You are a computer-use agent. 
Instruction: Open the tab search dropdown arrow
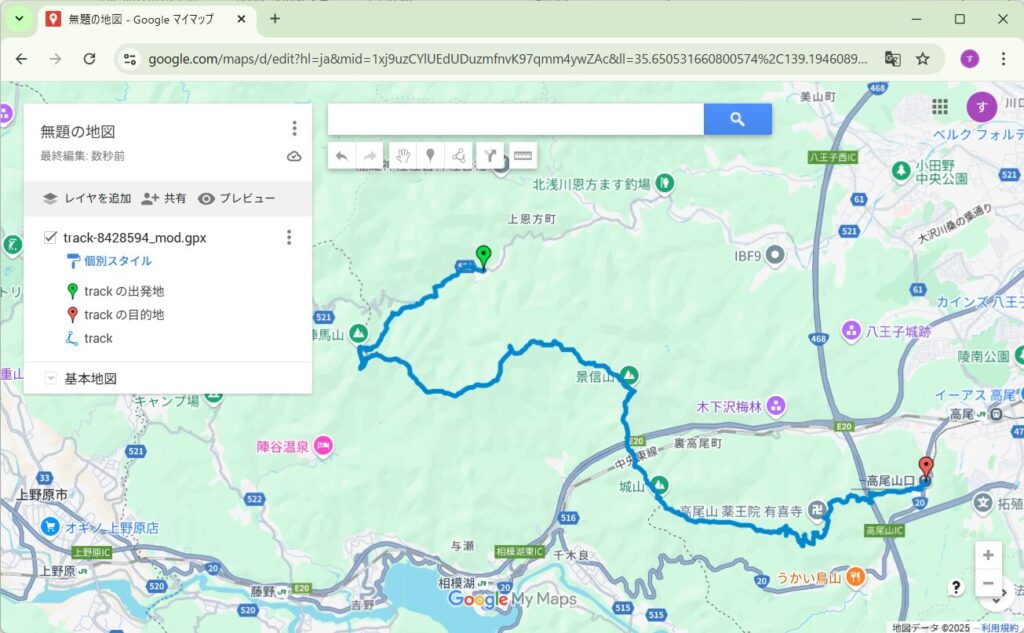19,18
